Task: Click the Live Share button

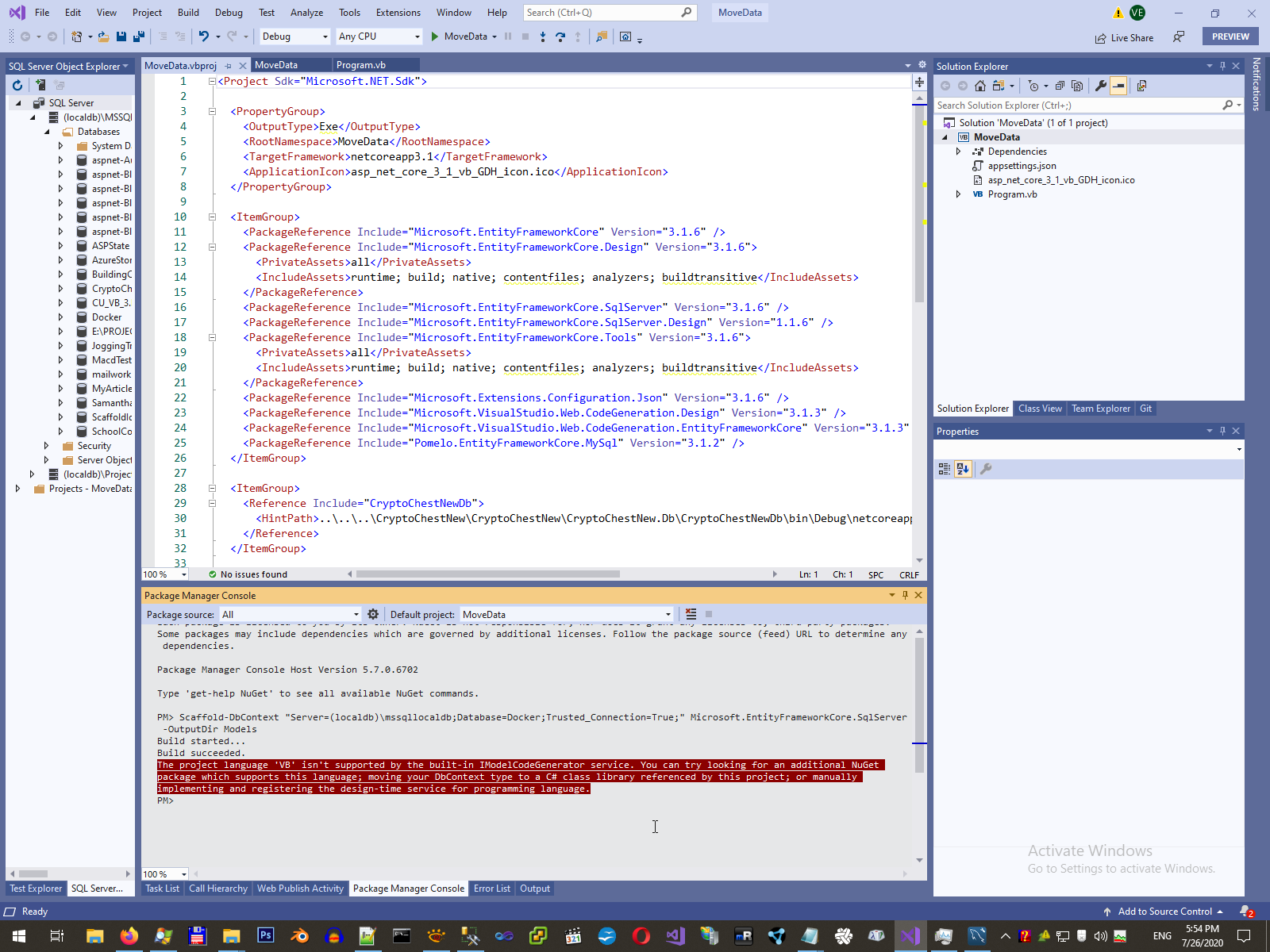Action: [x=1124, y=37]
